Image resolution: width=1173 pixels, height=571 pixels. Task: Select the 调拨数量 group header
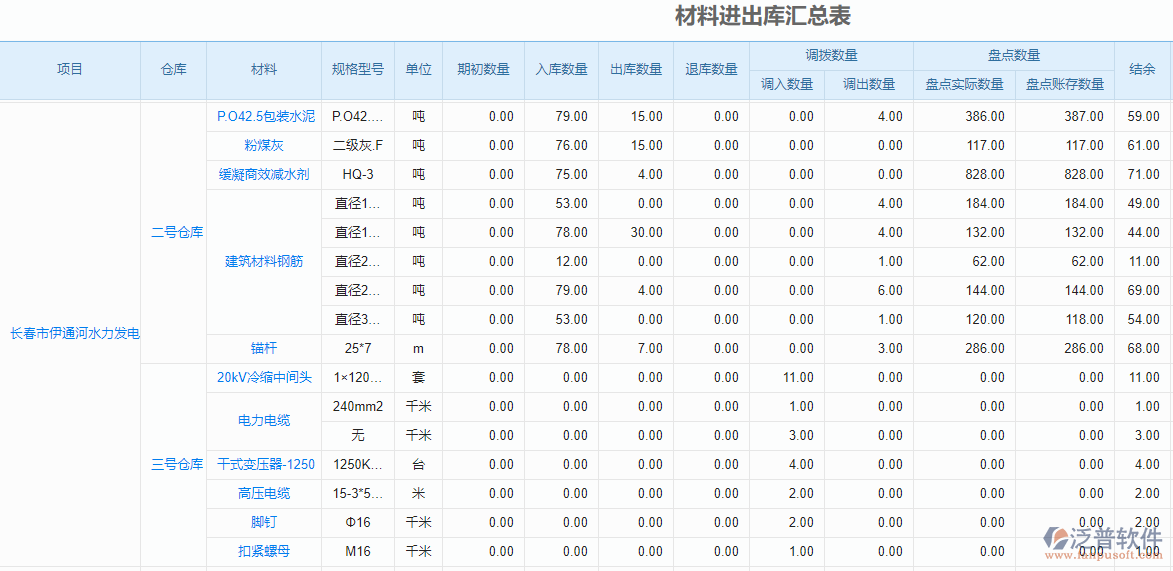[x=831, y=55]
